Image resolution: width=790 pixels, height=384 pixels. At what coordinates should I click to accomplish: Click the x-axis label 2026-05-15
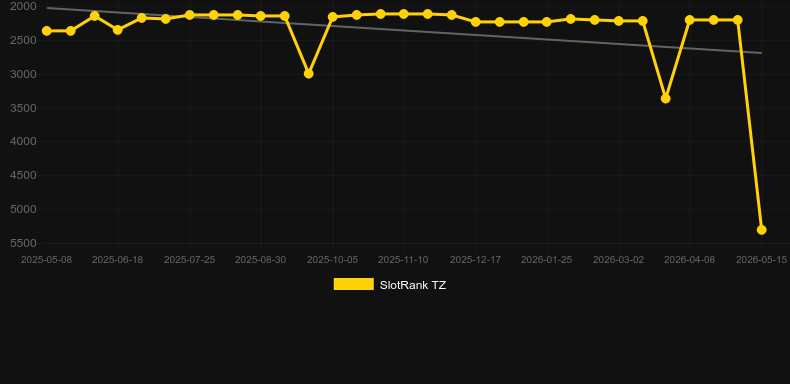761,260
